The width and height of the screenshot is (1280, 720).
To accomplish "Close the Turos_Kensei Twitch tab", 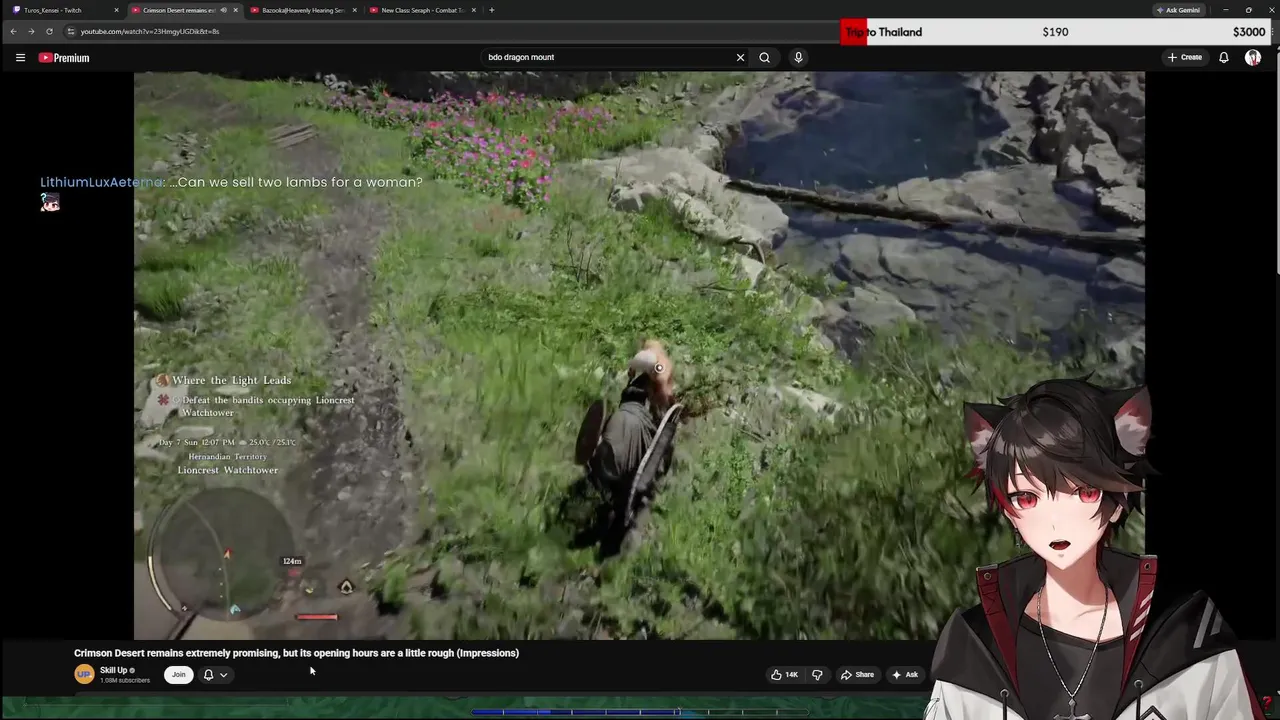I will point(116,10).
